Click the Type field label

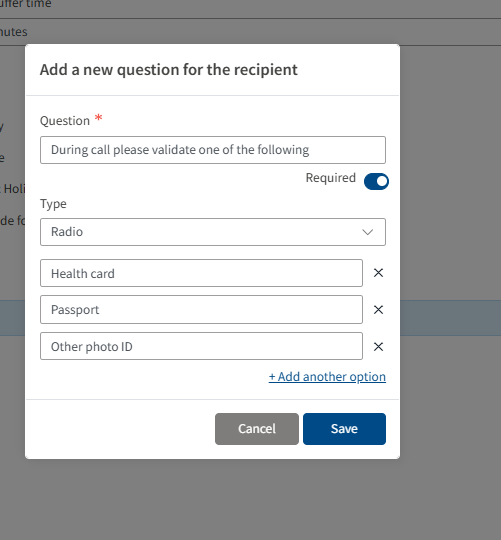click(53, 204)
